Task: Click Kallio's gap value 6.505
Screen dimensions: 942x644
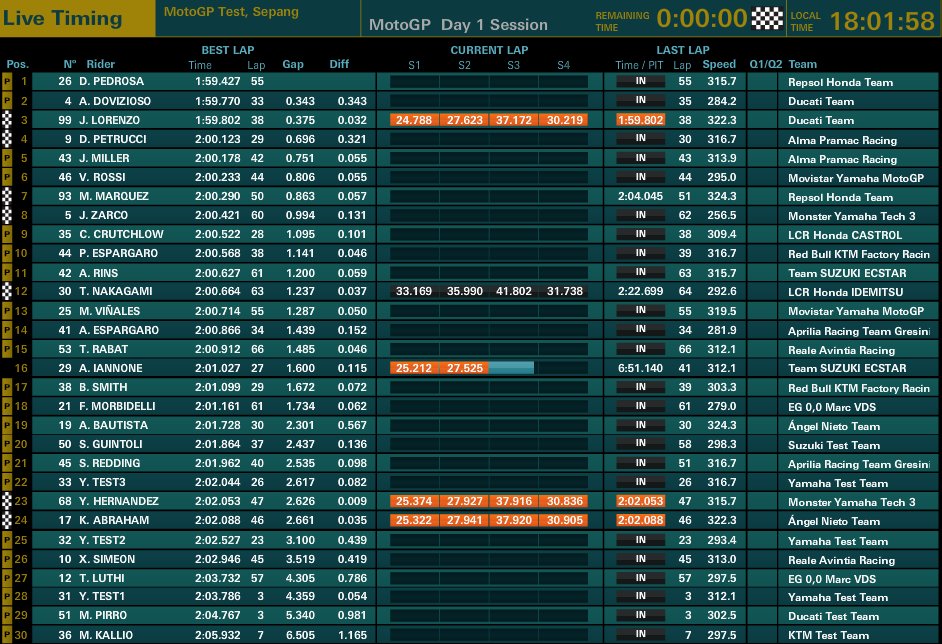Action: click(300, 635)
